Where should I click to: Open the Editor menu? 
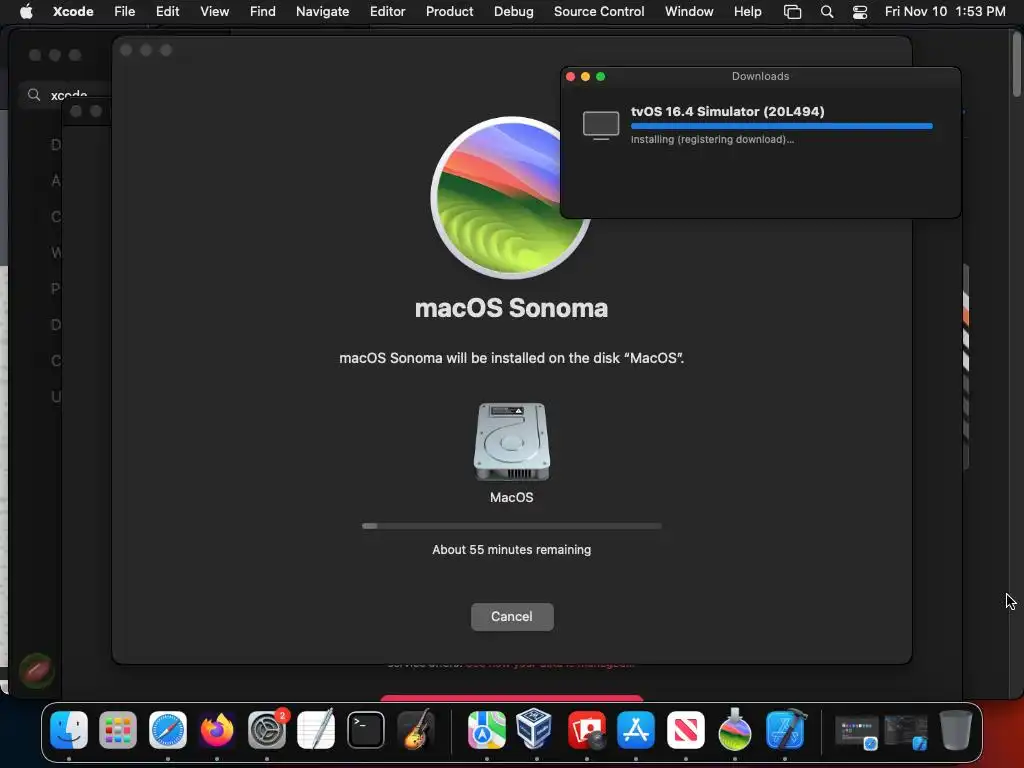pyautogui.click(x=387, y=11)
